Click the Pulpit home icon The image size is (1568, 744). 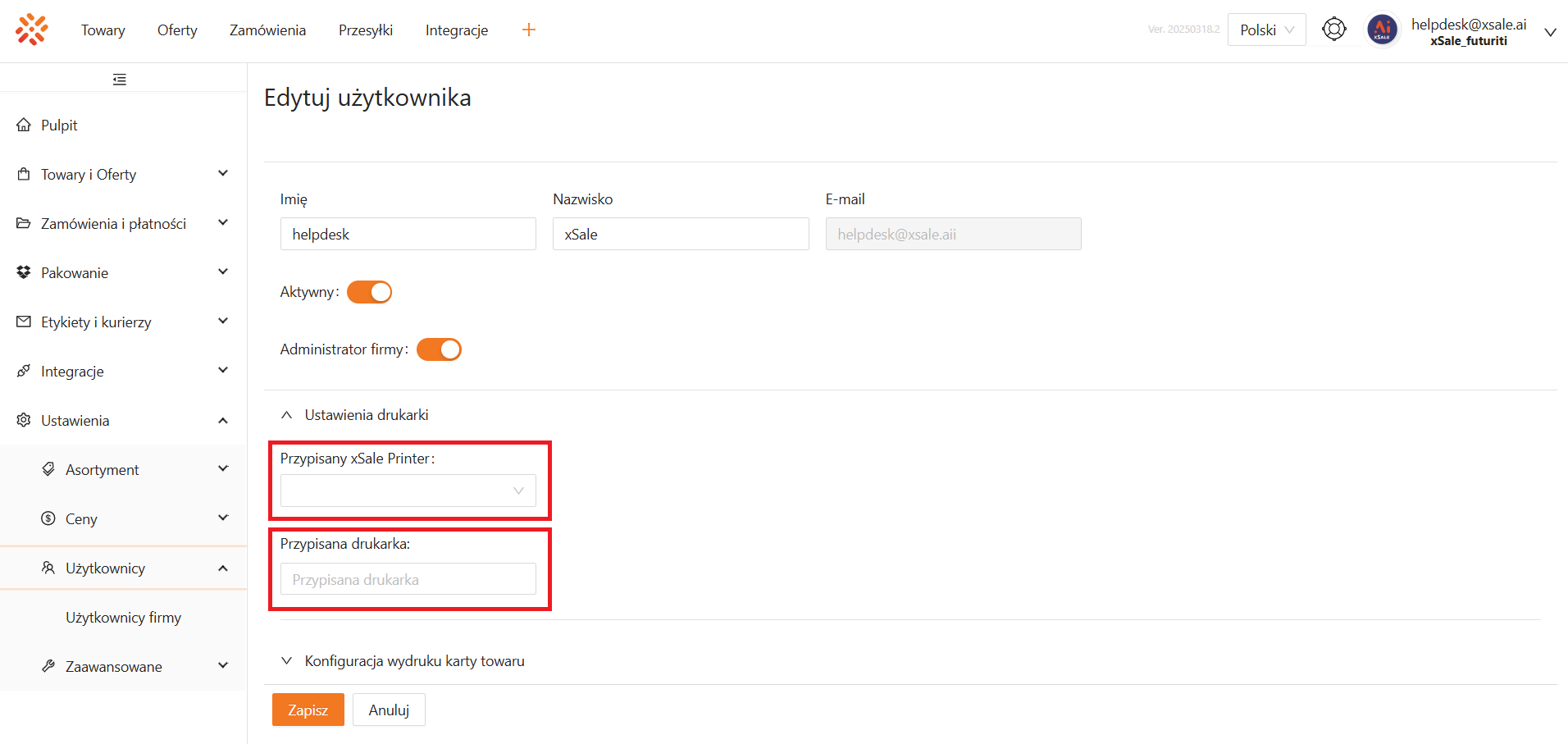[24, 126]
